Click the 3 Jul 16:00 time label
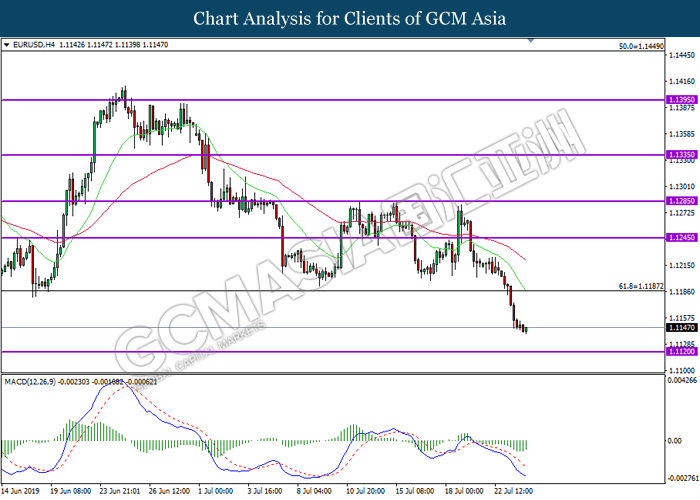Screen dimensions: 700x500 tap(265, 491)
